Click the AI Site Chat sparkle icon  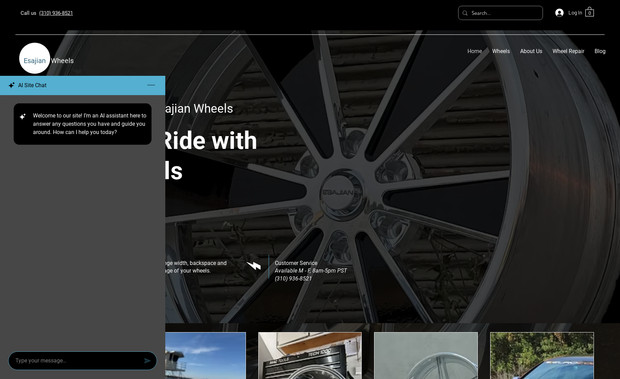11,85
